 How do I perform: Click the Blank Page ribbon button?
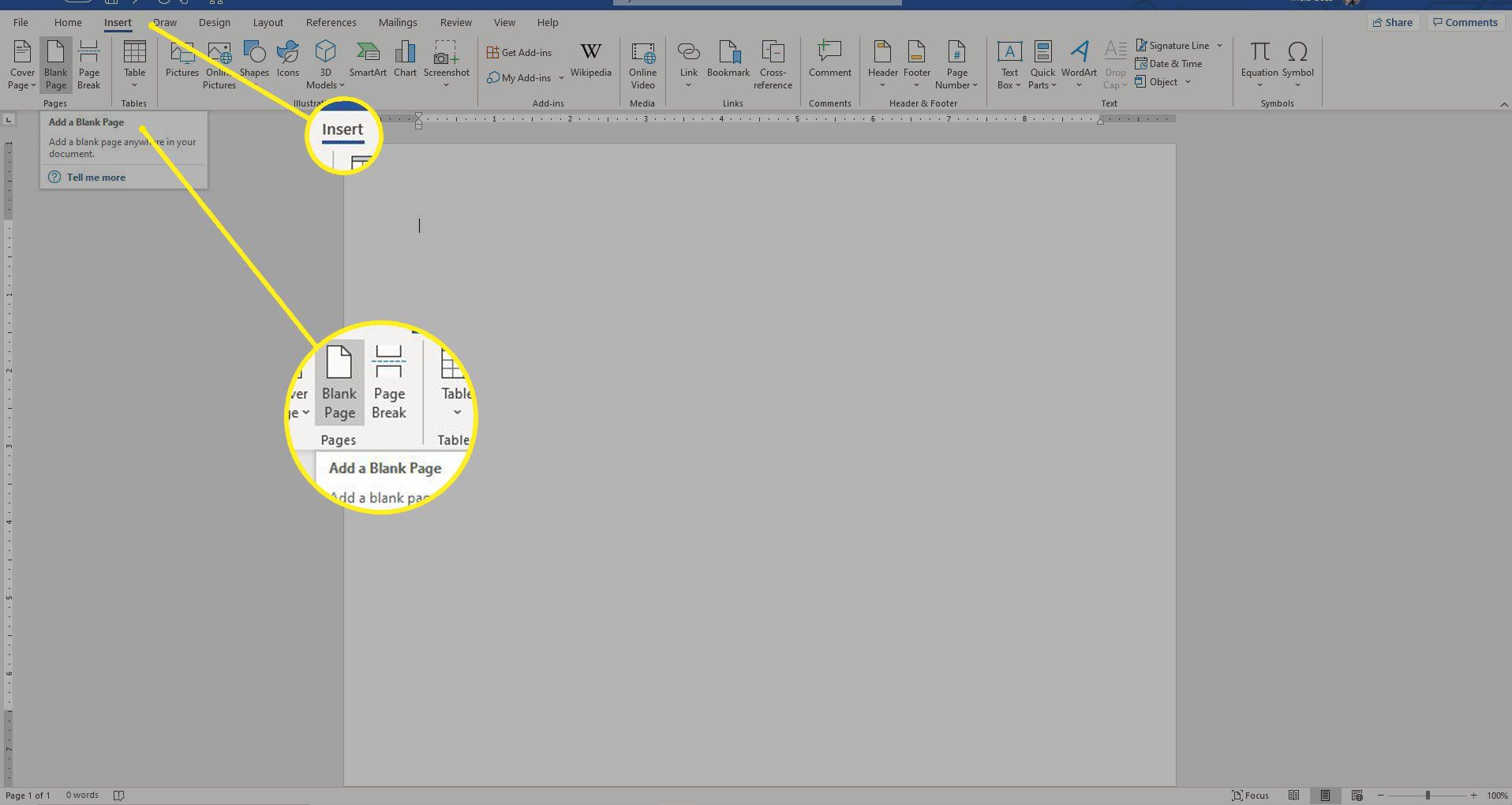[56, 65]
